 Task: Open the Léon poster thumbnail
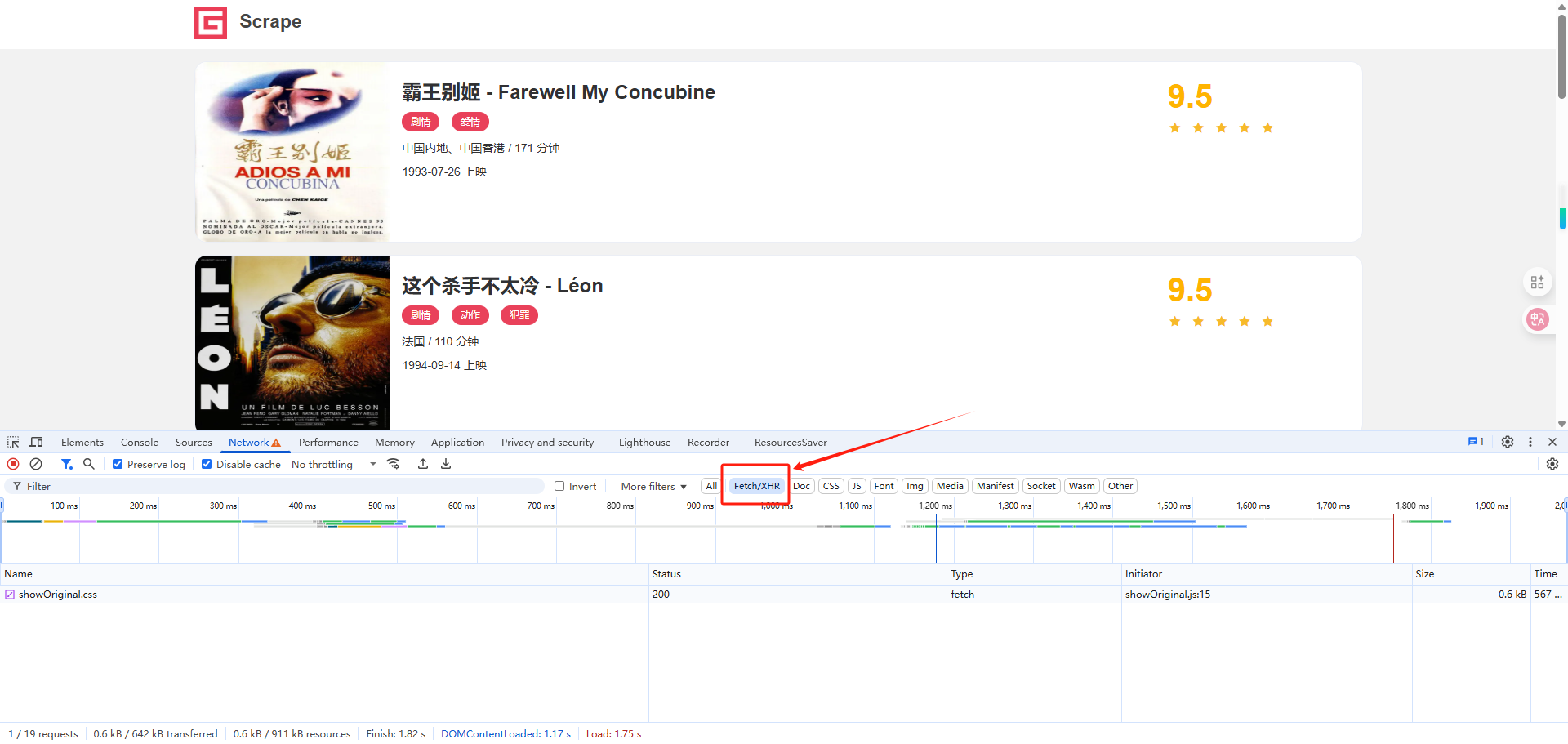[292, 343]
